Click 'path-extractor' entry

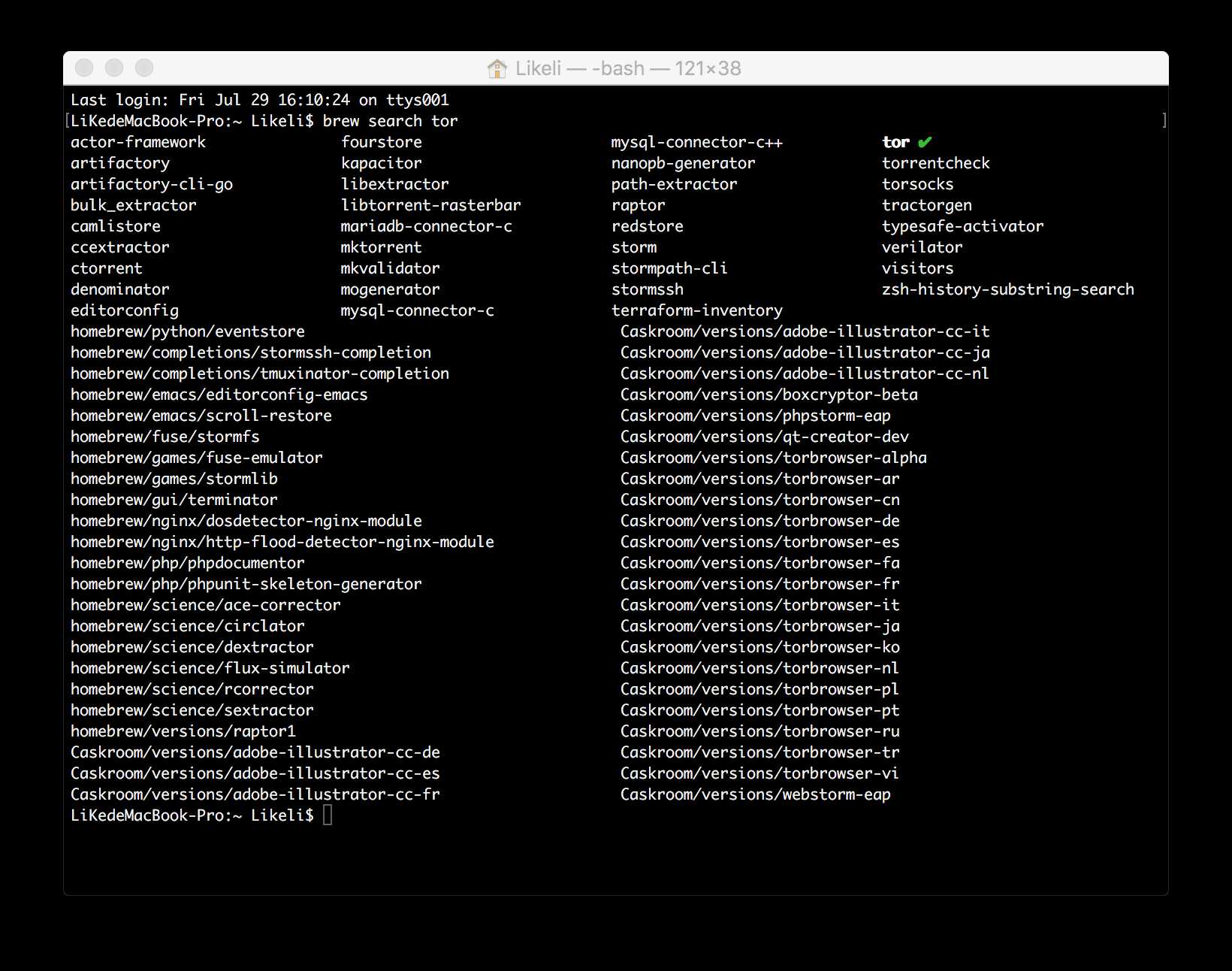(675, 184)
